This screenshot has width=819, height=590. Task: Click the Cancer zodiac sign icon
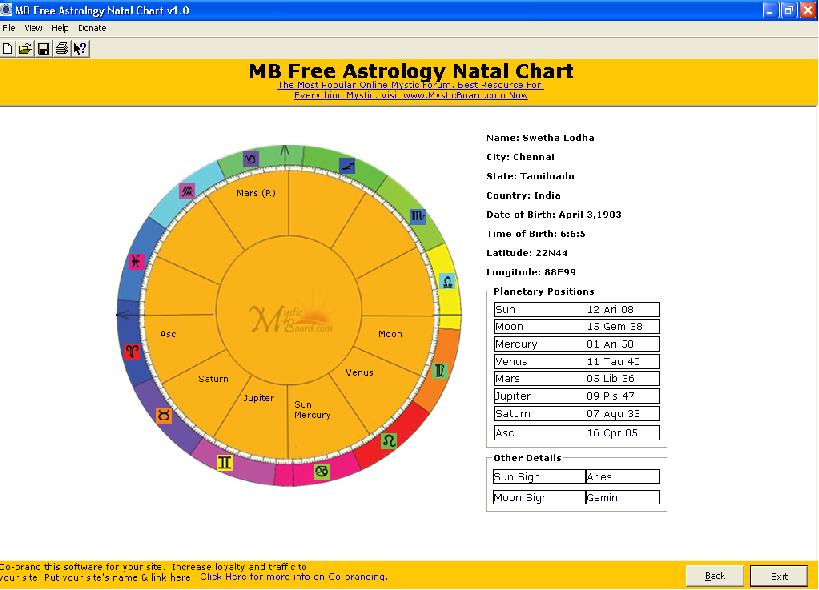click(x=322, y=471)
